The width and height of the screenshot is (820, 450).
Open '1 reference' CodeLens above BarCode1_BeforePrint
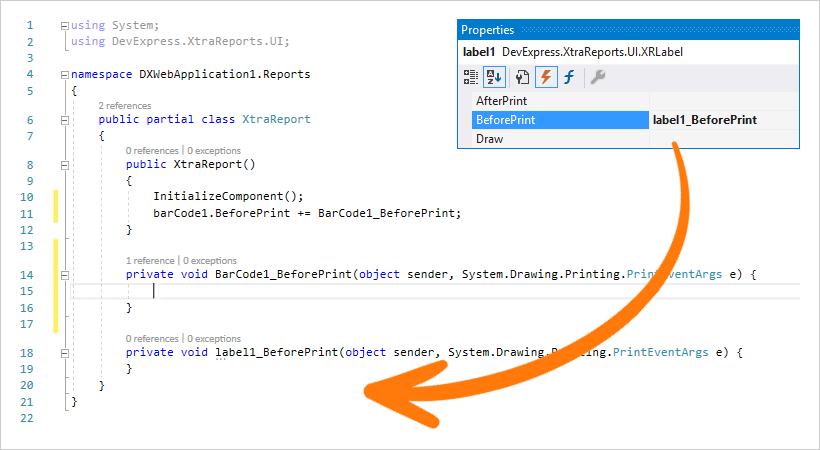150,261
